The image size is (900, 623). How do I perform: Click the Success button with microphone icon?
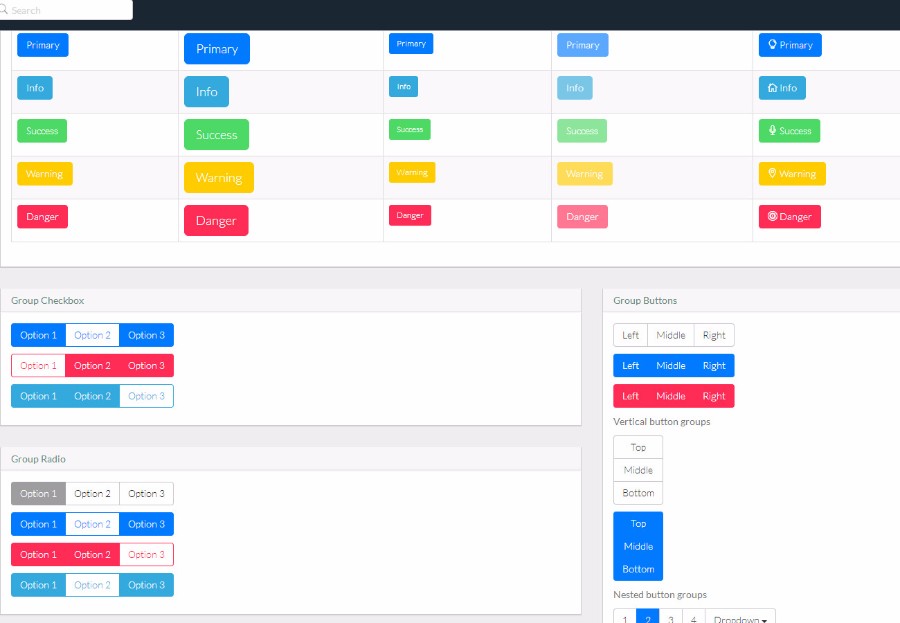(x=789, y=131)
